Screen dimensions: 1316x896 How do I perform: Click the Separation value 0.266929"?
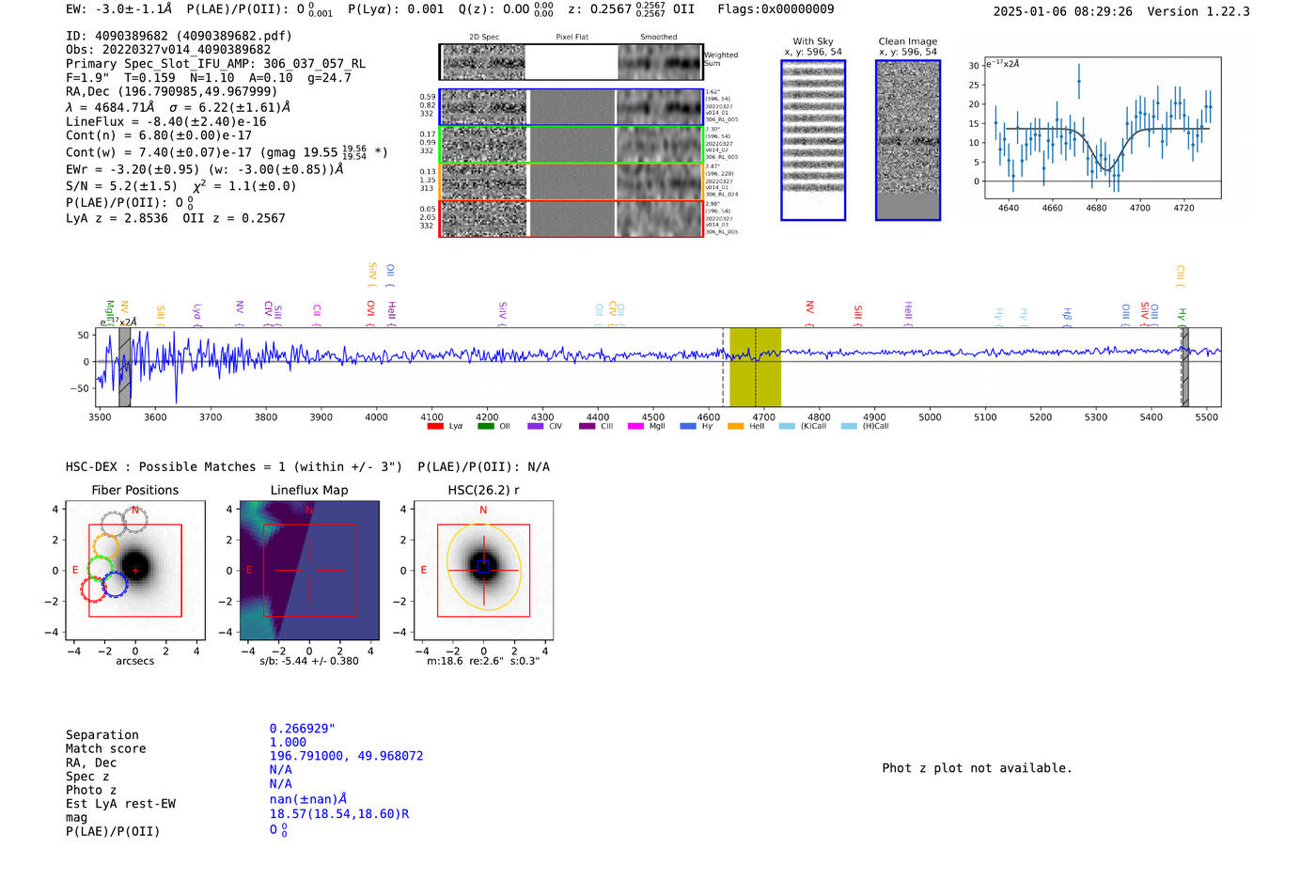(x=303, y=729)
